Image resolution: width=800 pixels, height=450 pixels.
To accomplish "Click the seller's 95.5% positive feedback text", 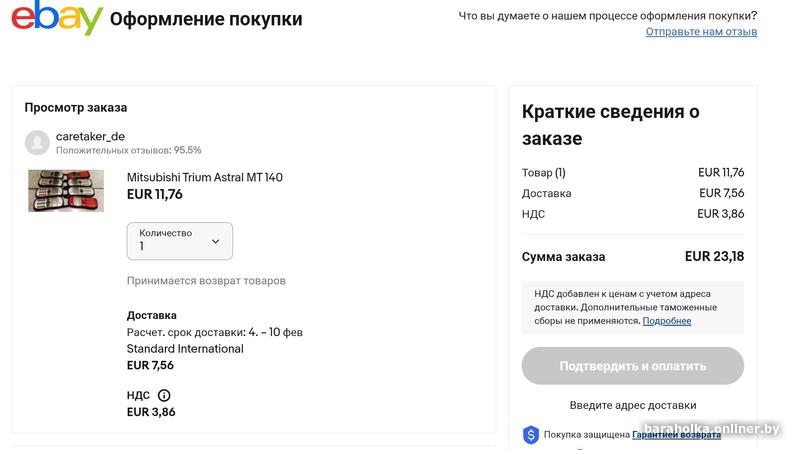I will 129,150.
